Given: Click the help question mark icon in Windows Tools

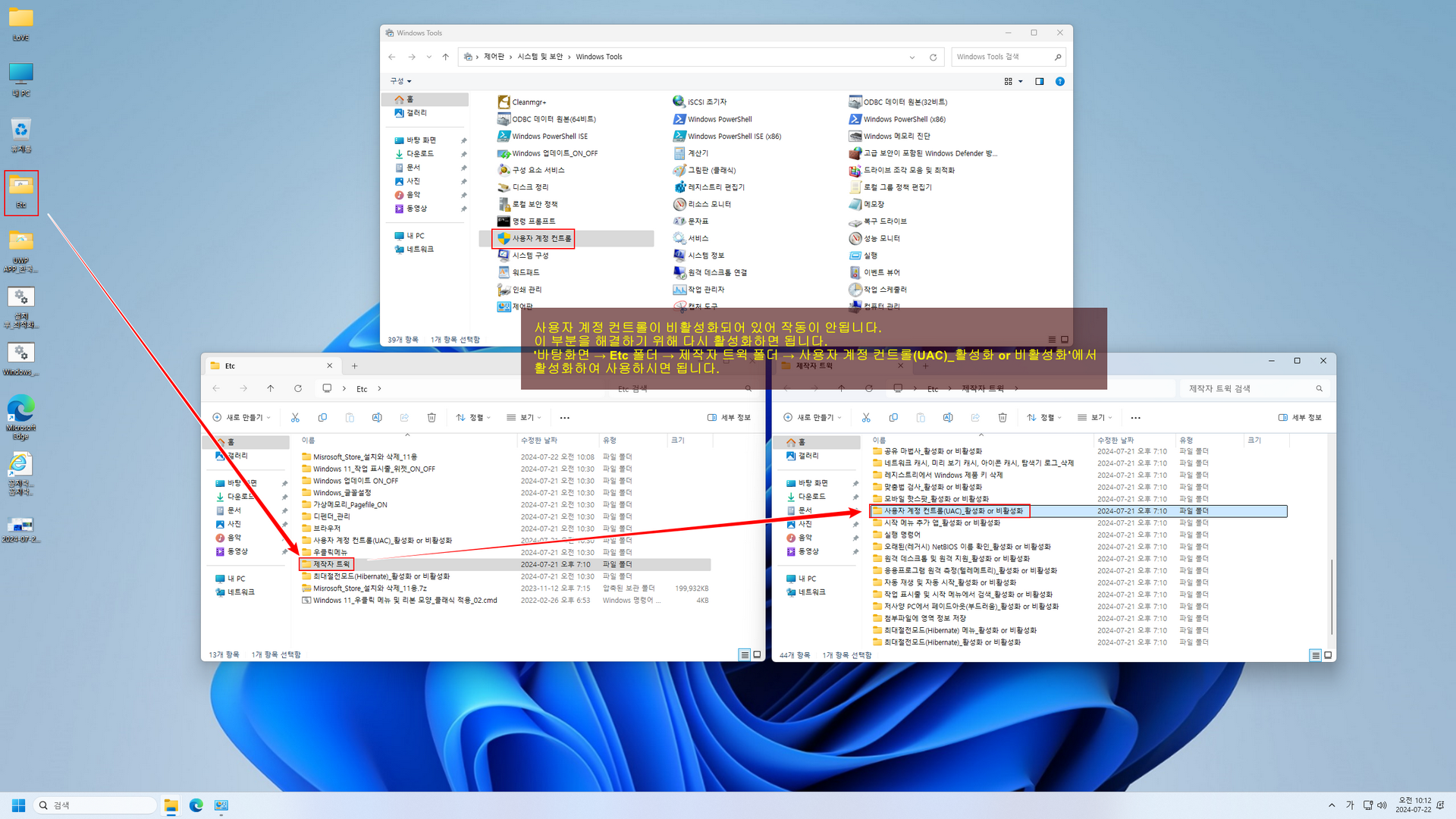Looking at the screenshot, I should tap(1060, 81).
